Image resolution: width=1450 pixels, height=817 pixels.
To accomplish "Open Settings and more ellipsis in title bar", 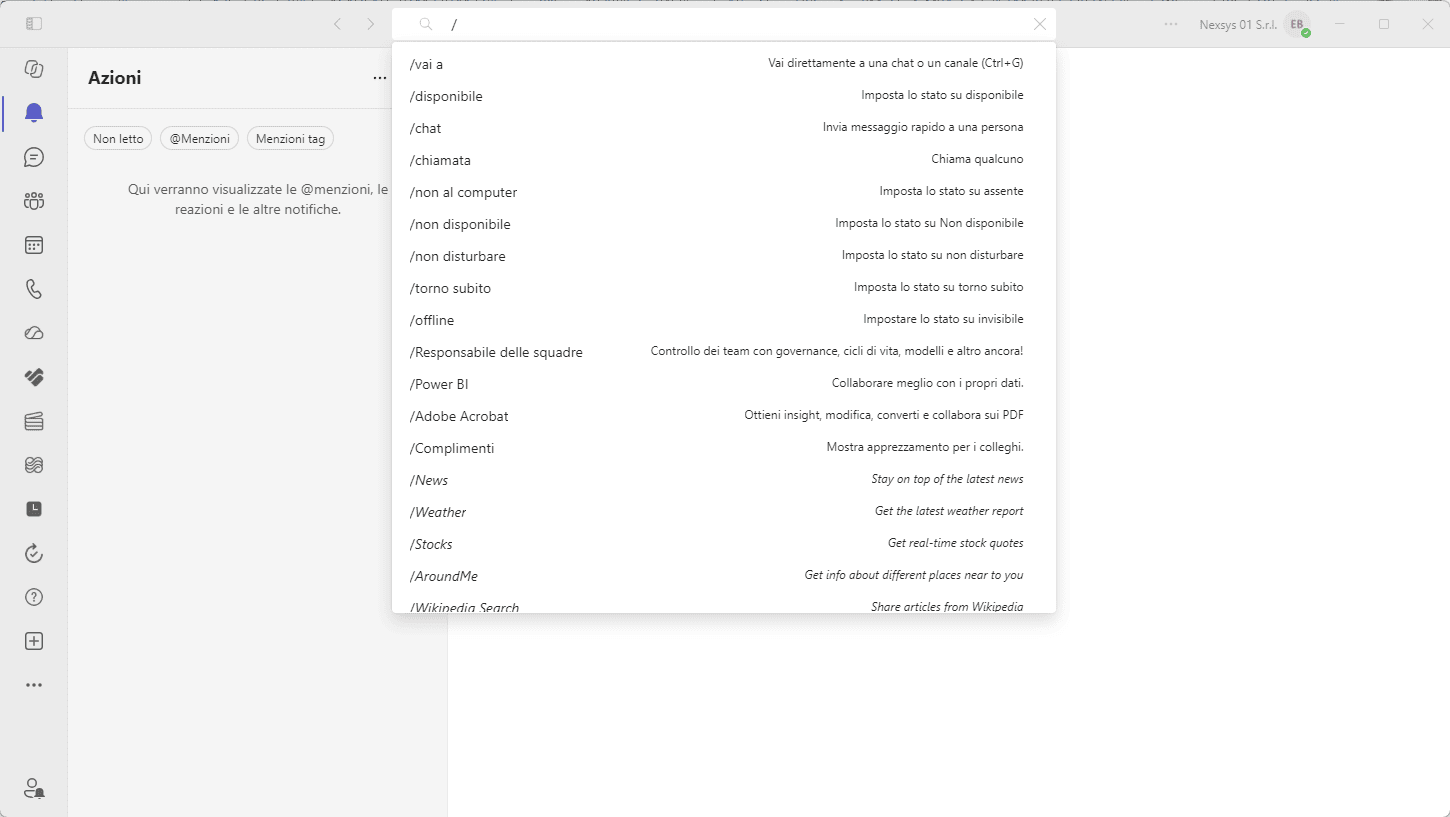I will point(1171,24).
